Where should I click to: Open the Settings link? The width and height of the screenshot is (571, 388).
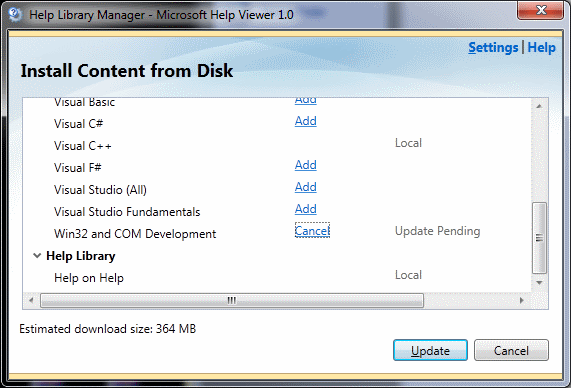pos(493,47)
